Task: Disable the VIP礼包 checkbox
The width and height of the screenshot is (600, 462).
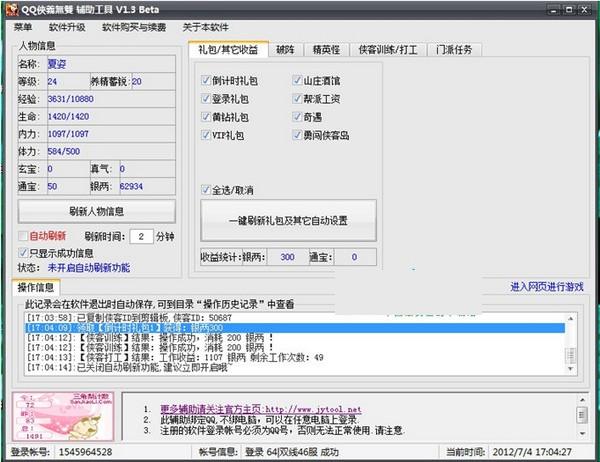Action: tap(206, 133)
